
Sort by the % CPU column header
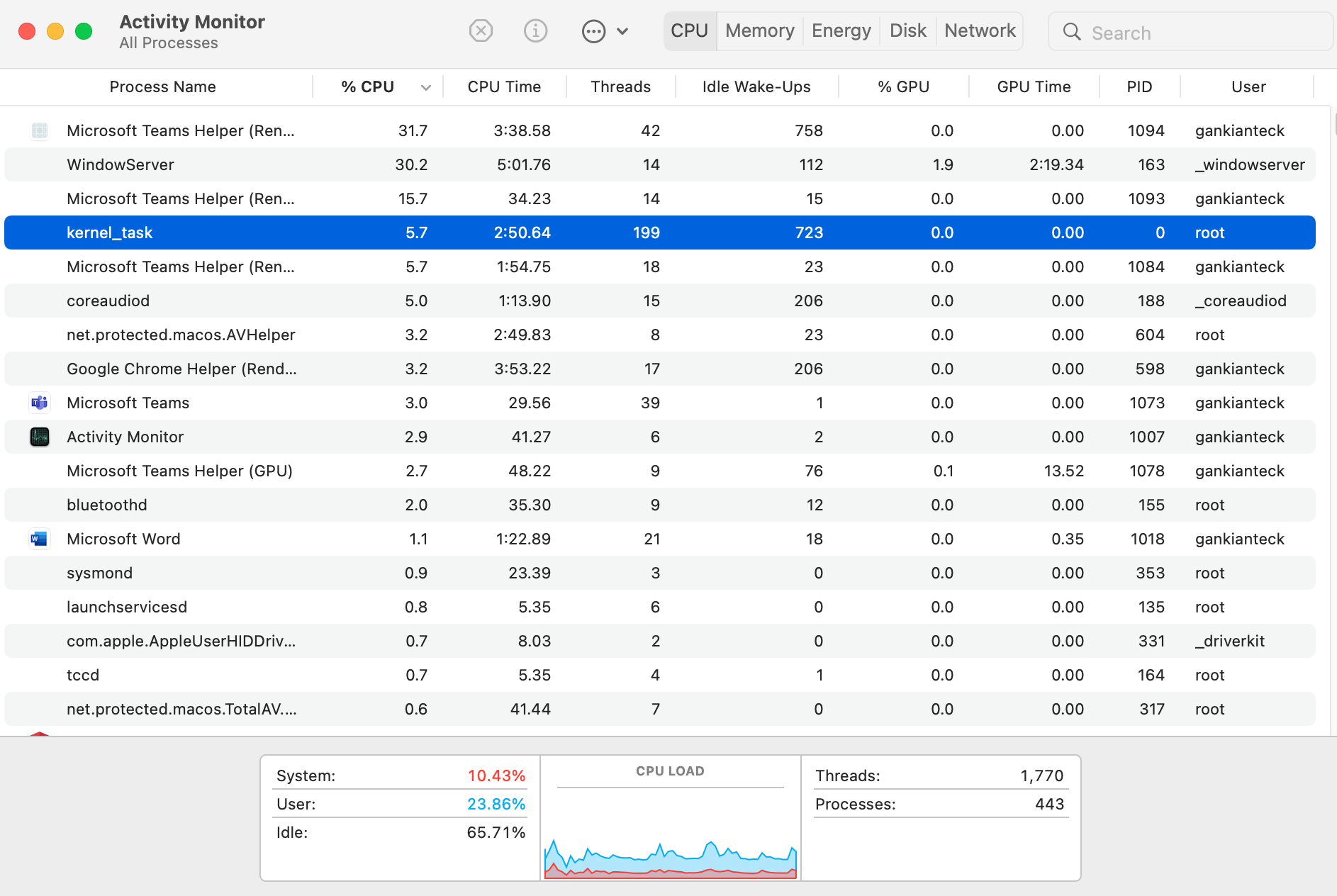pos(367,86)
